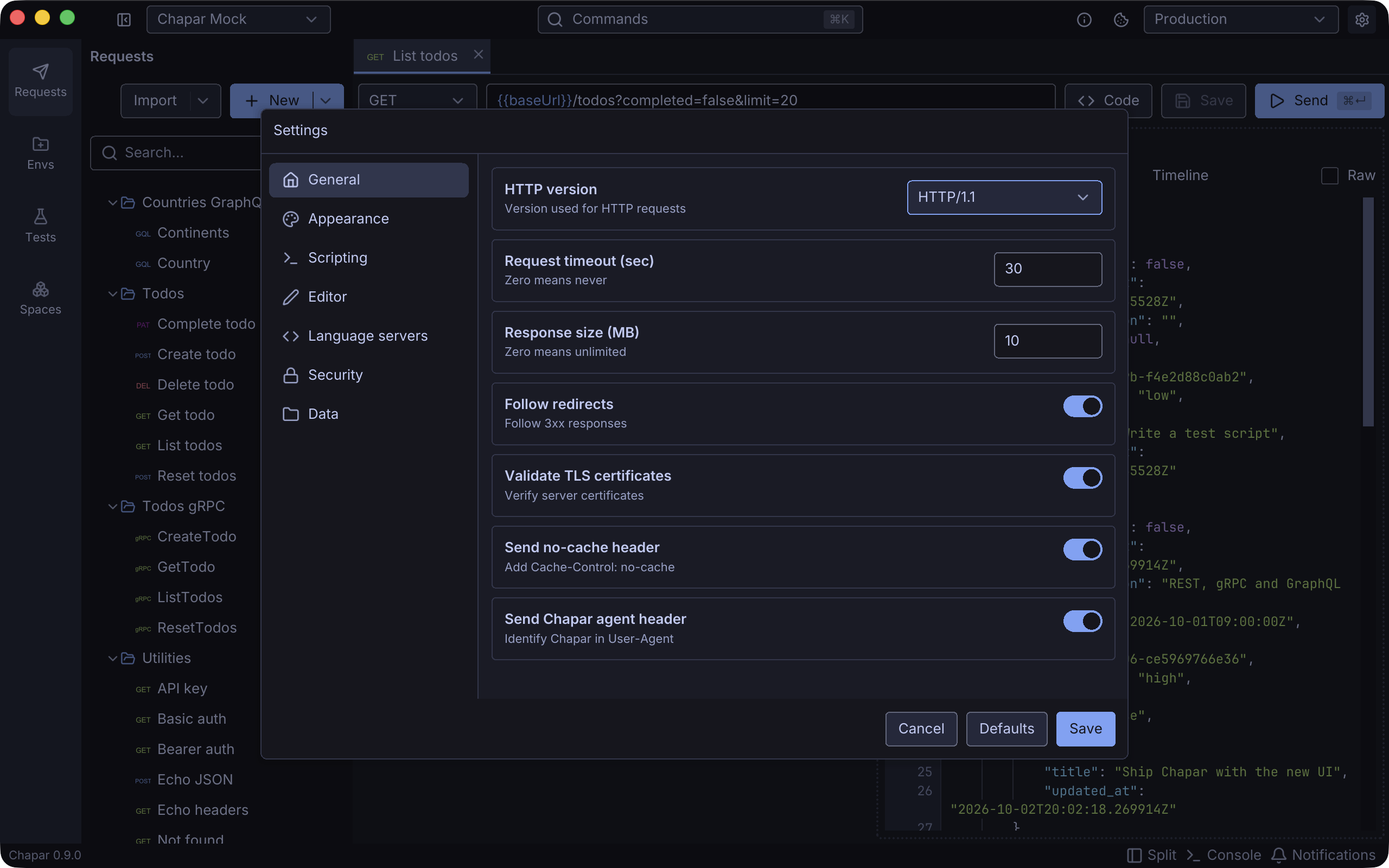Toggle the Send Chapar agent header switch
Screen dimensions: 1389x868
[x=1082, y=621]
